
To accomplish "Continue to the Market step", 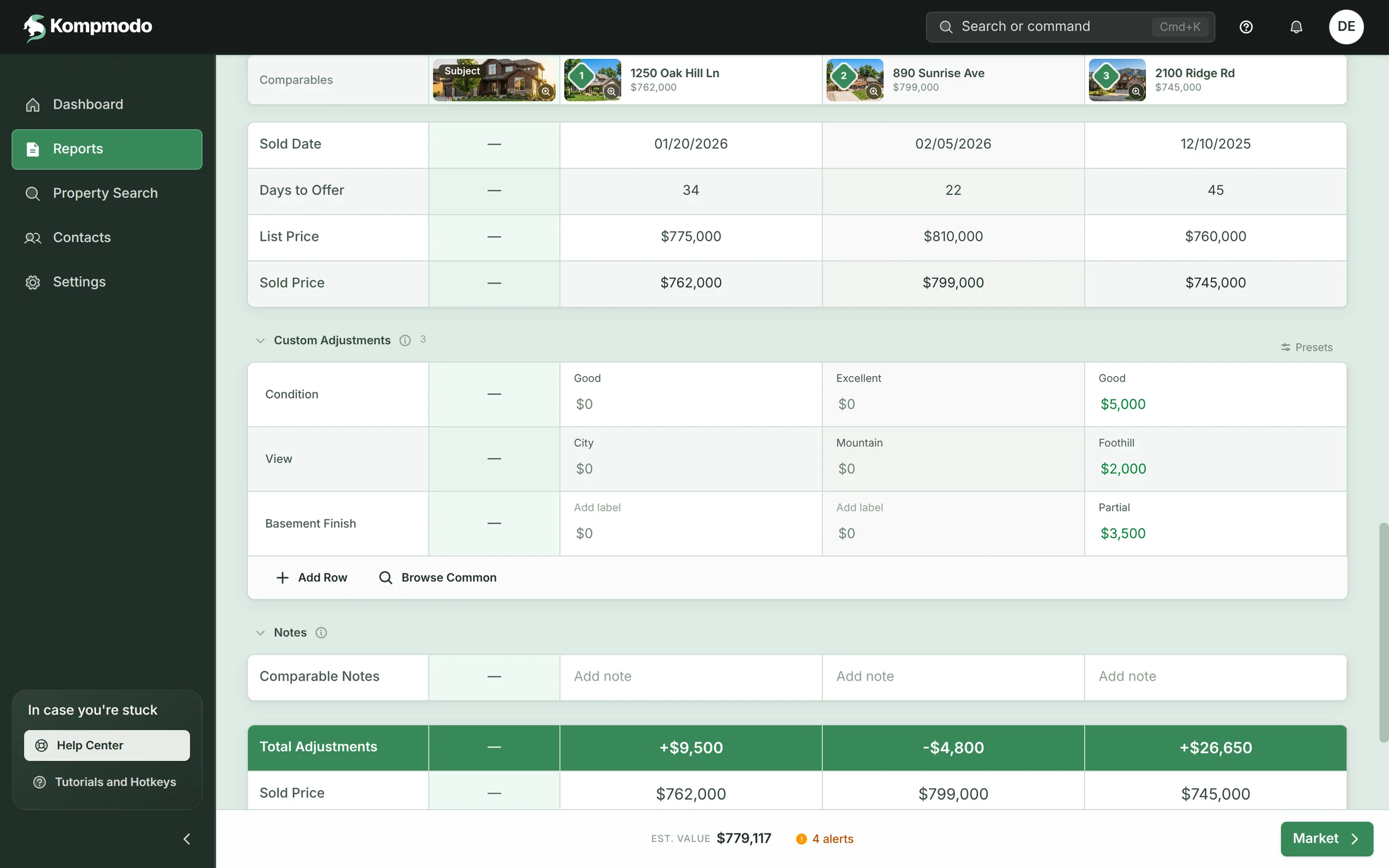I will pos(1326,839).
